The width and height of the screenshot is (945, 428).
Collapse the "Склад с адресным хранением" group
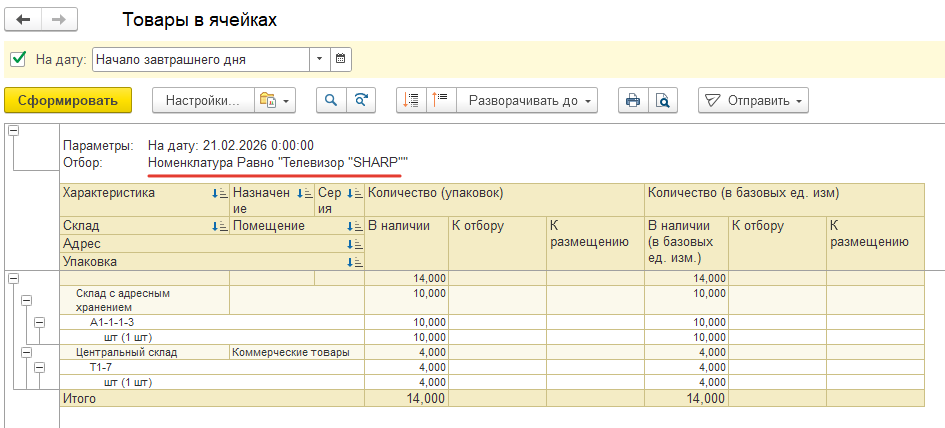(26, 300)
